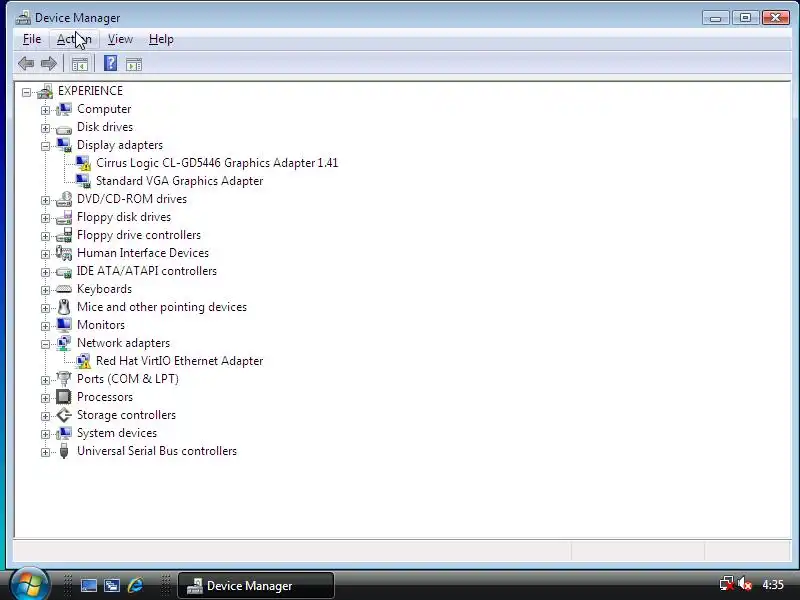
Task: Select the "Mice and other pointing devices" label
Action: tap(162, 307)
